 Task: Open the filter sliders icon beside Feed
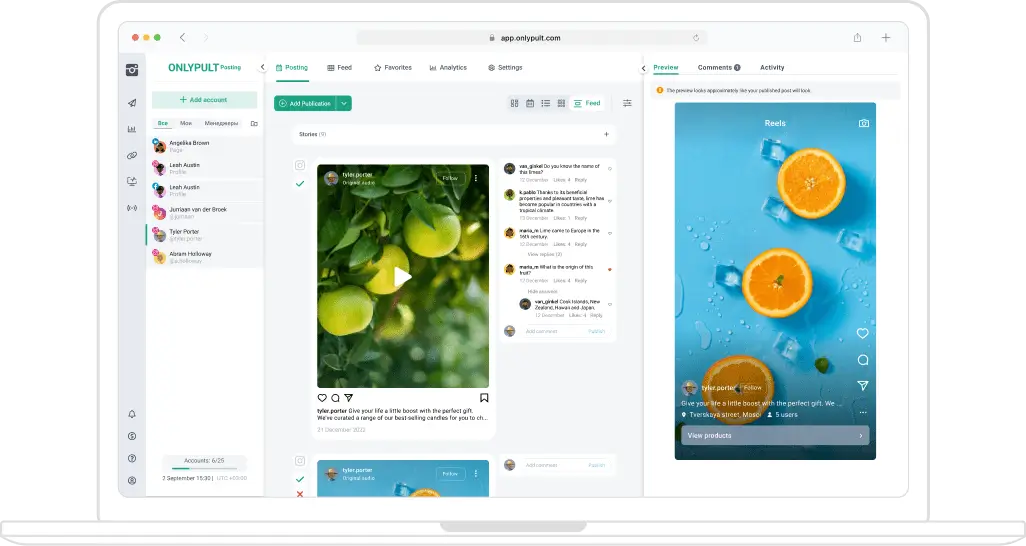tap(627, 103)
